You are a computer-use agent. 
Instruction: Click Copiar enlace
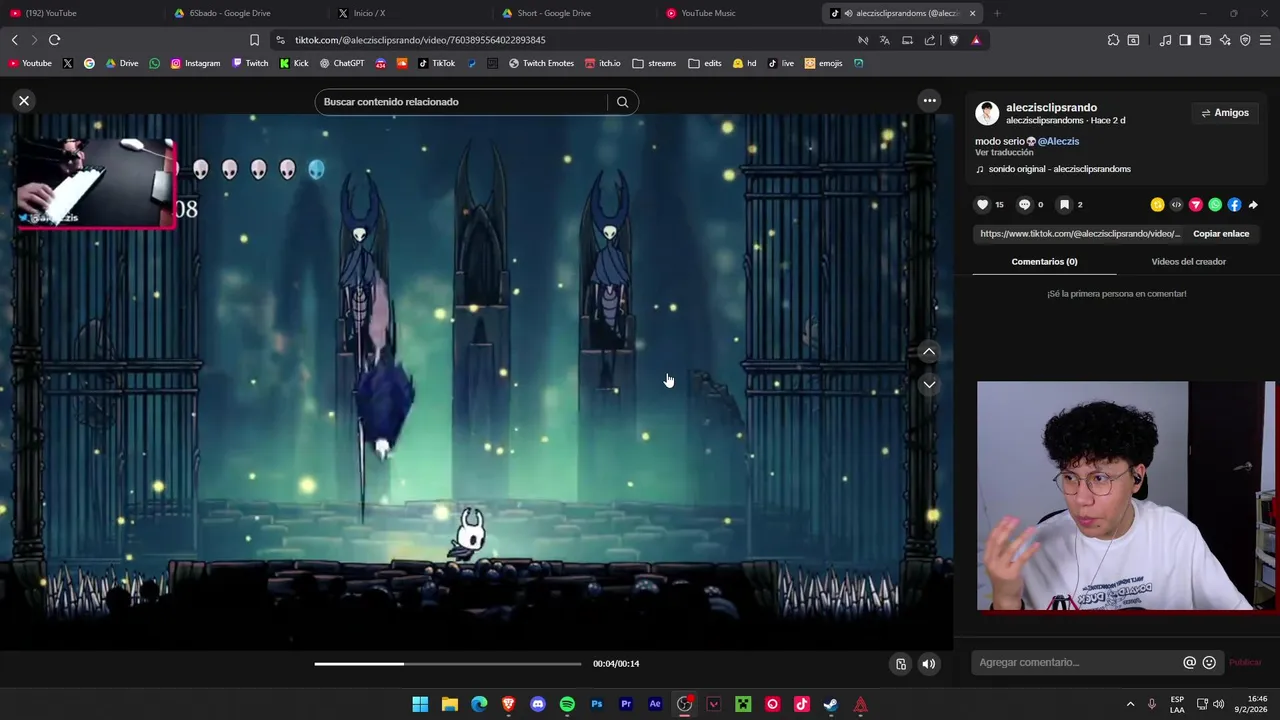click(x=1221, y=234)
